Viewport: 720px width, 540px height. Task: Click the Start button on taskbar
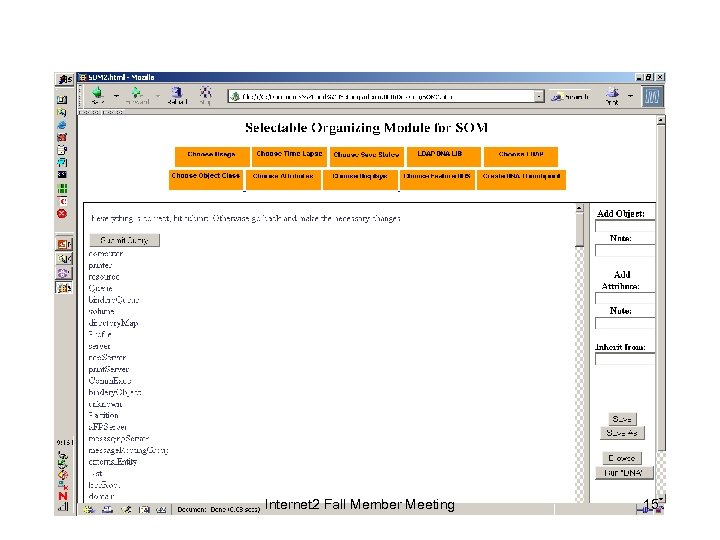click(x=64, y=79)
